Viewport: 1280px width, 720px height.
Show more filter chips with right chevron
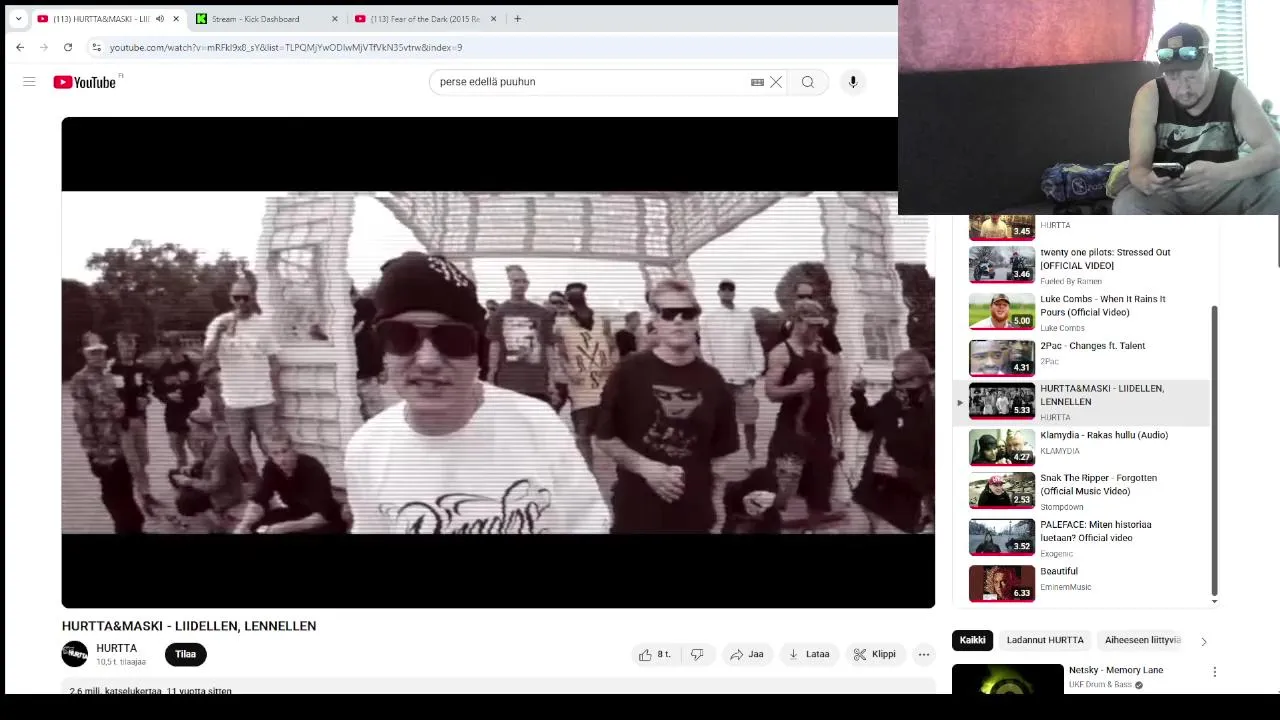click(x=1204, y=641)
